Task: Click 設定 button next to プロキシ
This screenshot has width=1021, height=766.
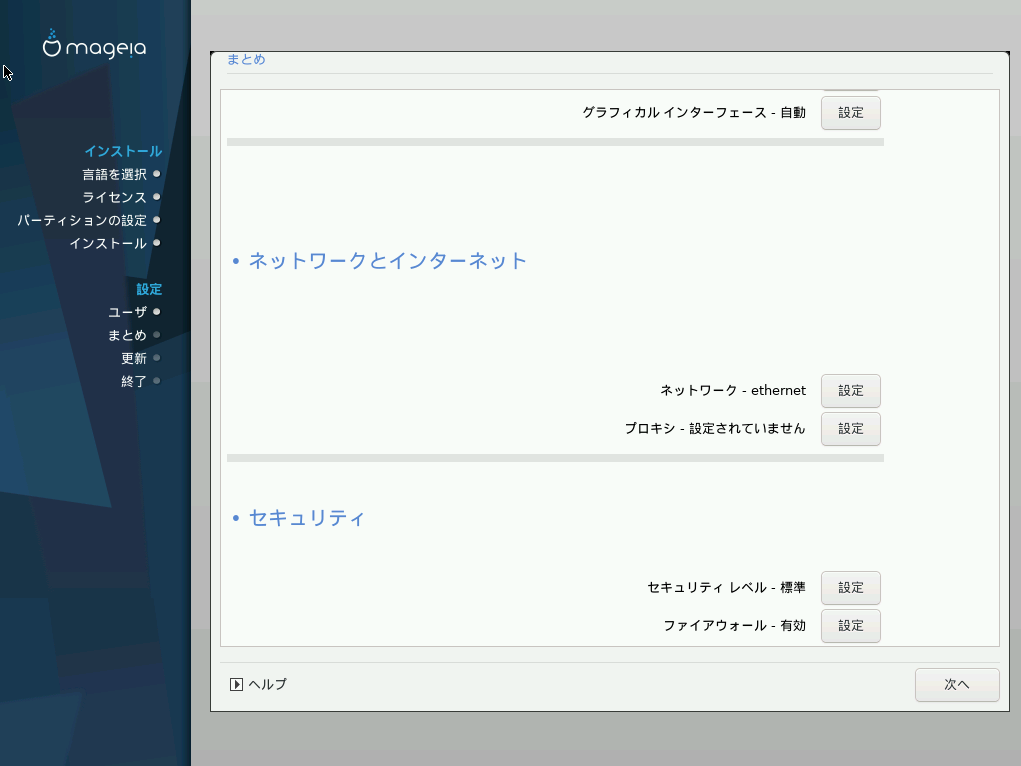Action: (x=850, y=429)
